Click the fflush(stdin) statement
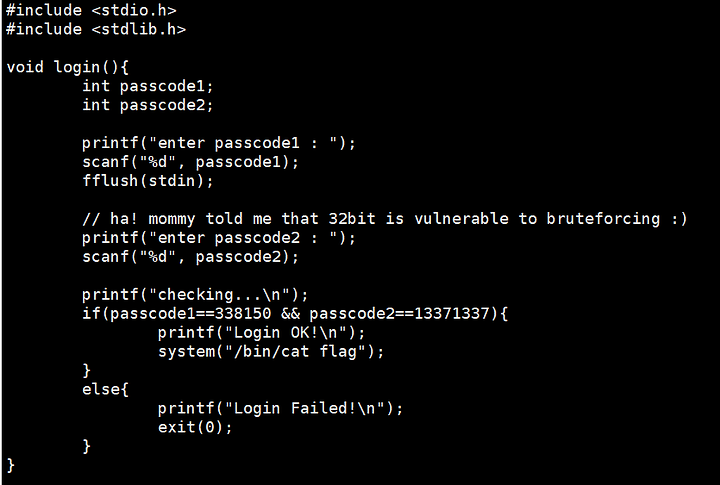Image resolution: width=720 pixels, height=485 pixels. click(147, 181)
